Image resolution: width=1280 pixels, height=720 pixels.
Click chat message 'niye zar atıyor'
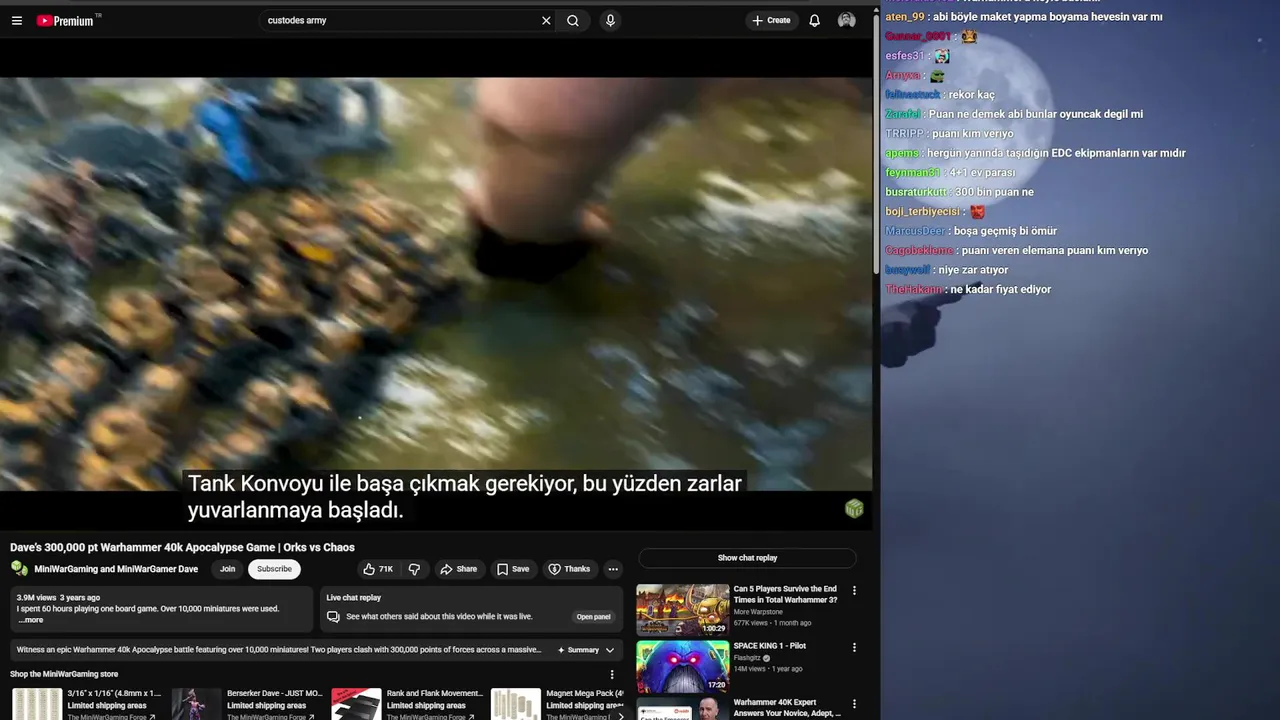point(973,270)
